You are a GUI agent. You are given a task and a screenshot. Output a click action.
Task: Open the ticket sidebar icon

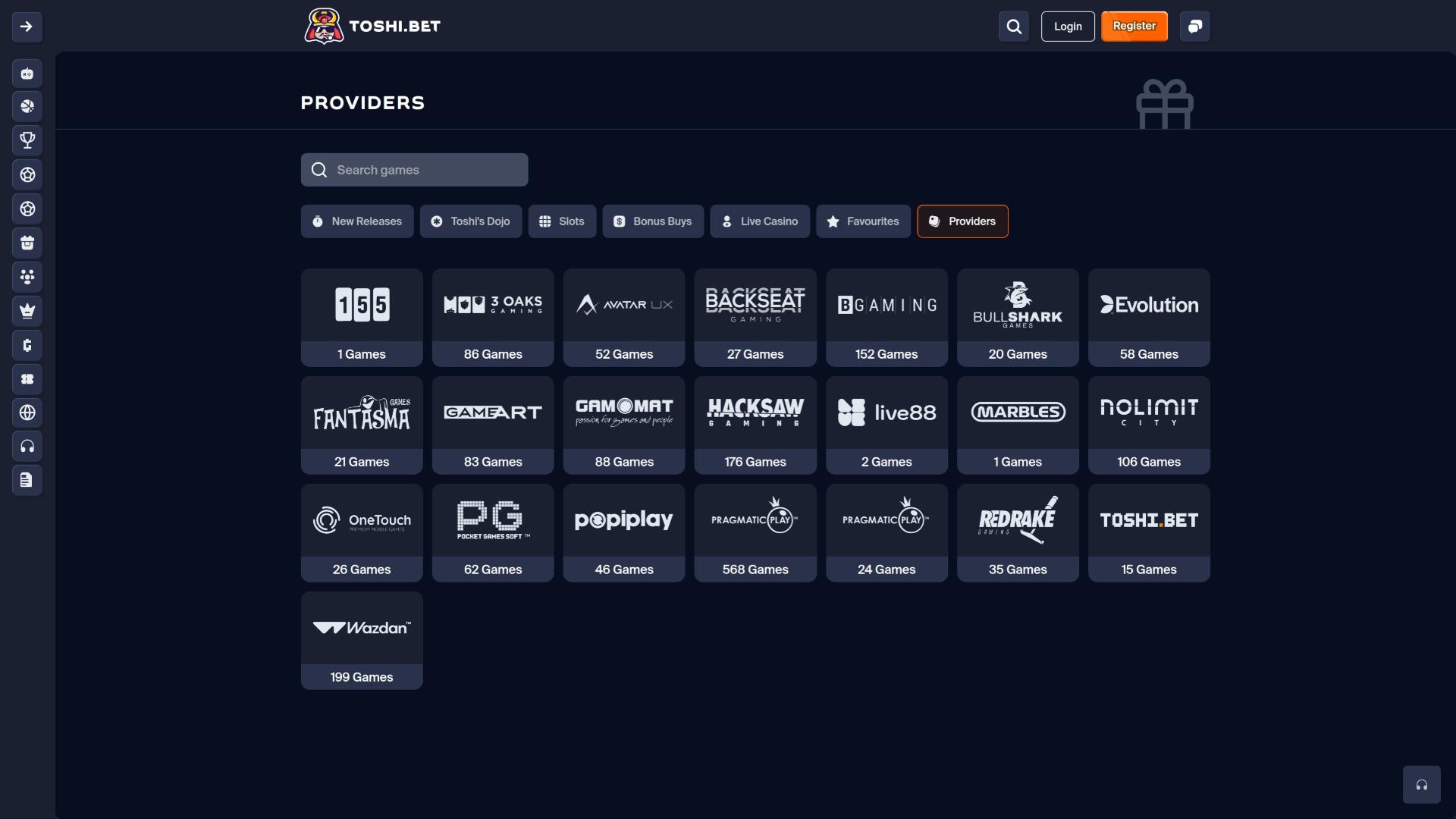(27, 379)
